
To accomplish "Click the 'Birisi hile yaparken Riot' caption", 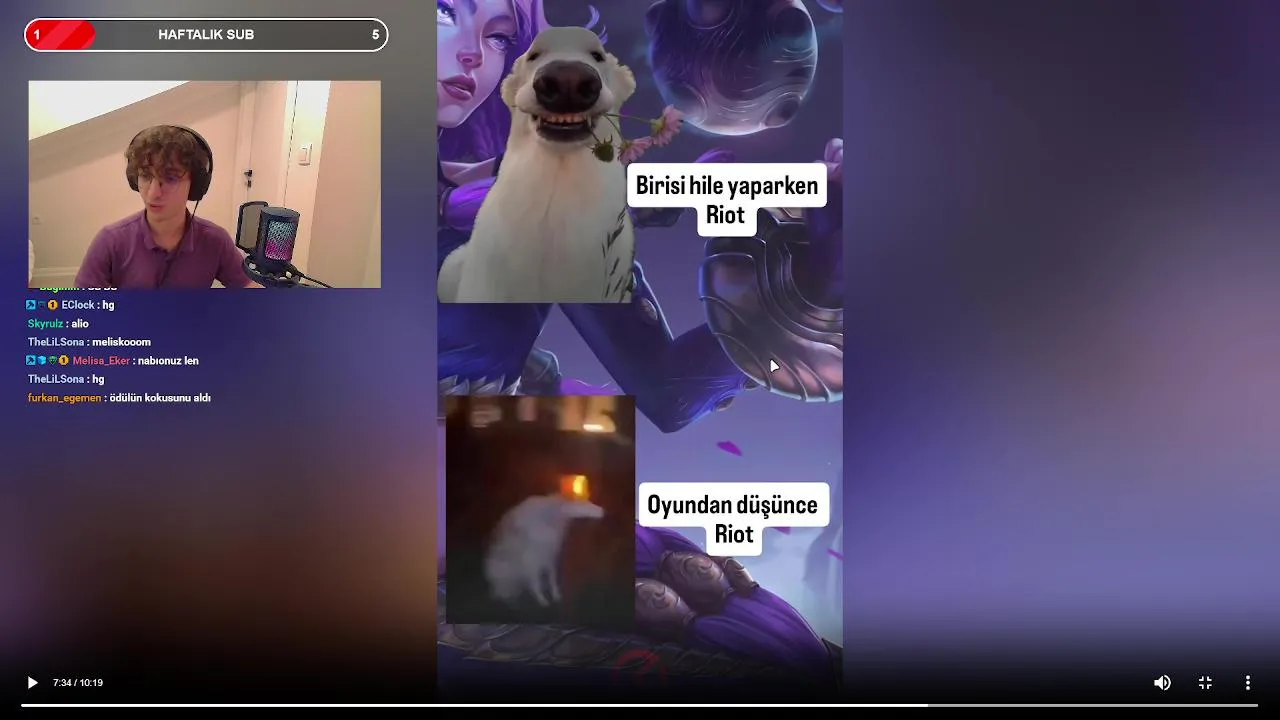I will point(727,200).
